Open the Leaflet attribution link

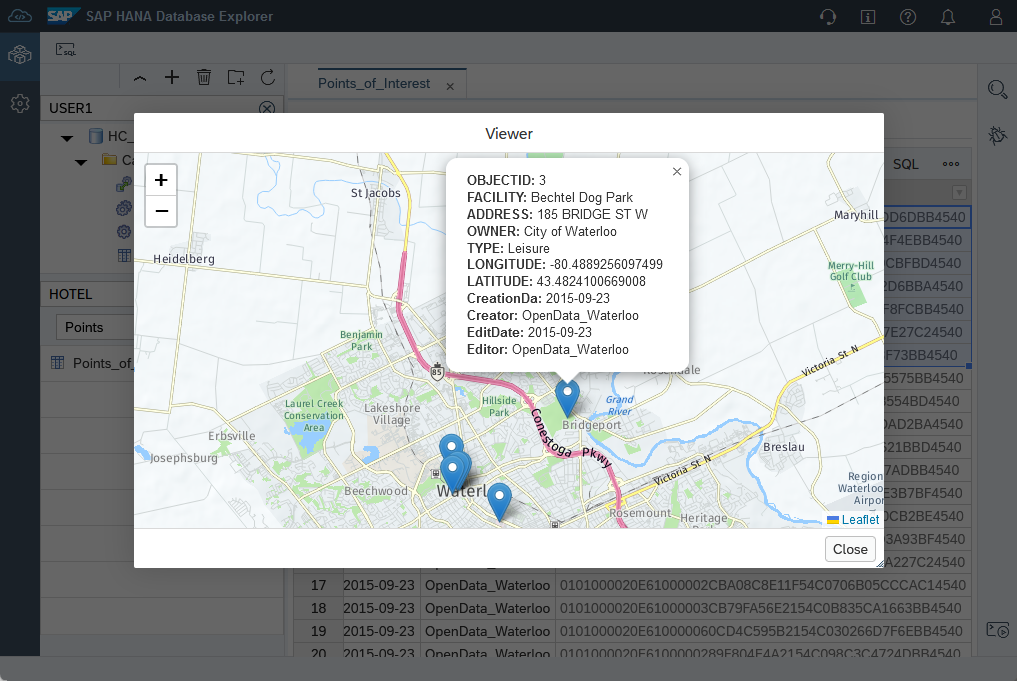tap(860, 520)
